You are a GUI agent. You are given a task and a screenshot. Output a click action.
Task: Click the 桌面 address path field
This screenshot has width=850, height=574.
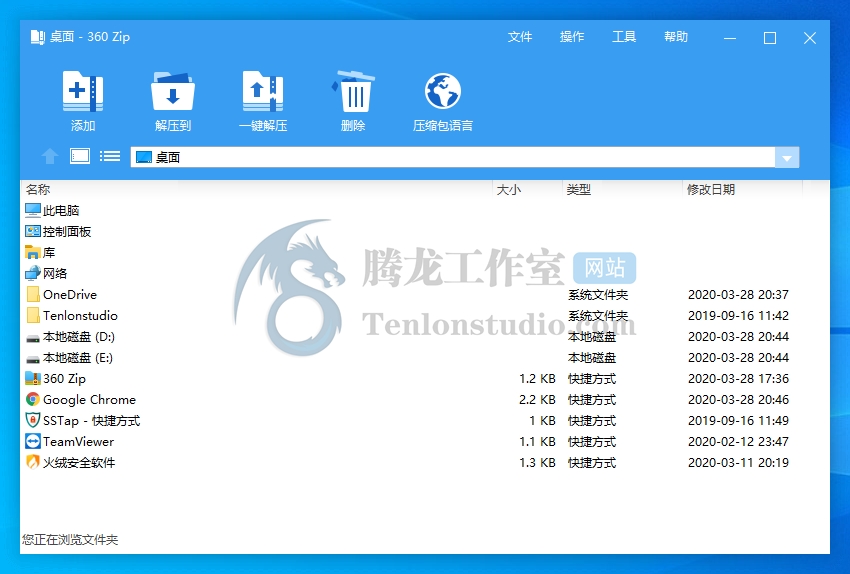click(453, 157)
